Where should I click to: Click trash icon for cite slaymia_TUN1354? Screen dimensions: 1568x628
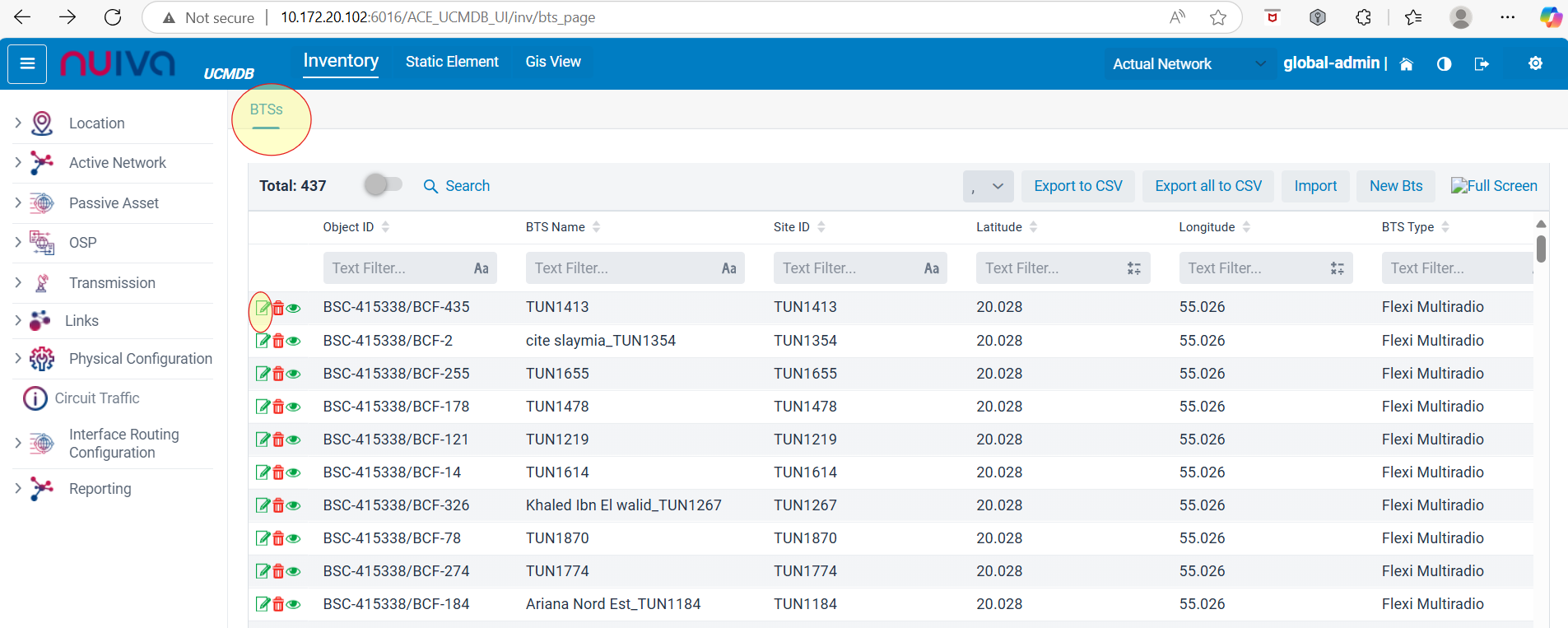click(x=278, y=341)
